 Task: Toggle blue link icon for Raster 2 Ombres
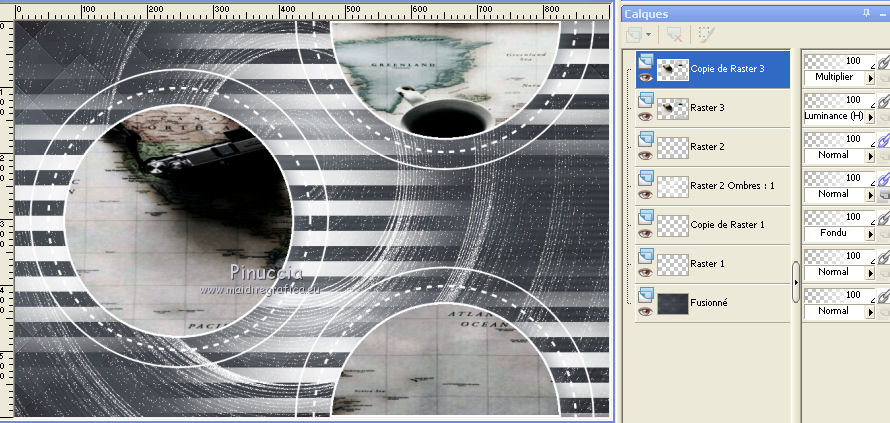pos(883,180)
